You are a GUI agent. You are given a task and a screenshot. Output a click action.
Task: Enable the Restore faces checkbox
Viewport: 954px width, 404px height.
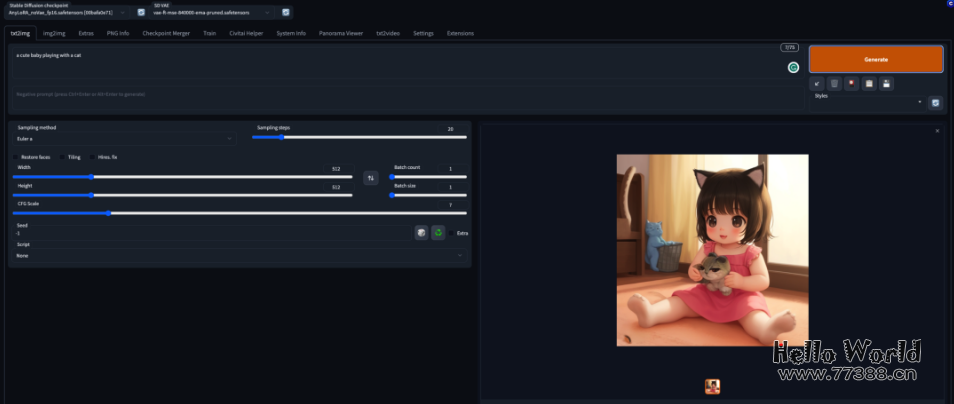click(x=16, y=157)
